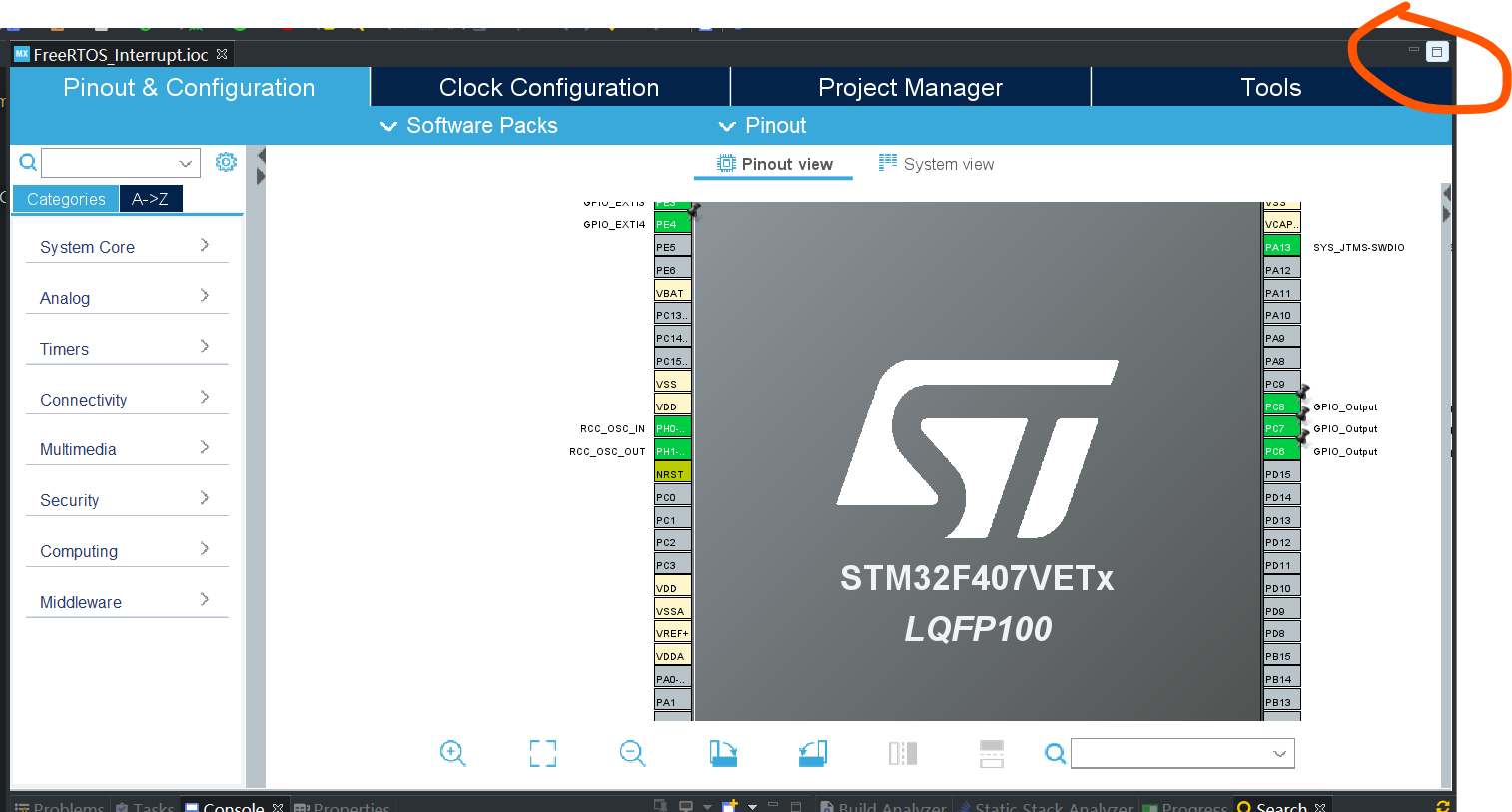Click the PC8 pin on the chip

[1281, 406]
